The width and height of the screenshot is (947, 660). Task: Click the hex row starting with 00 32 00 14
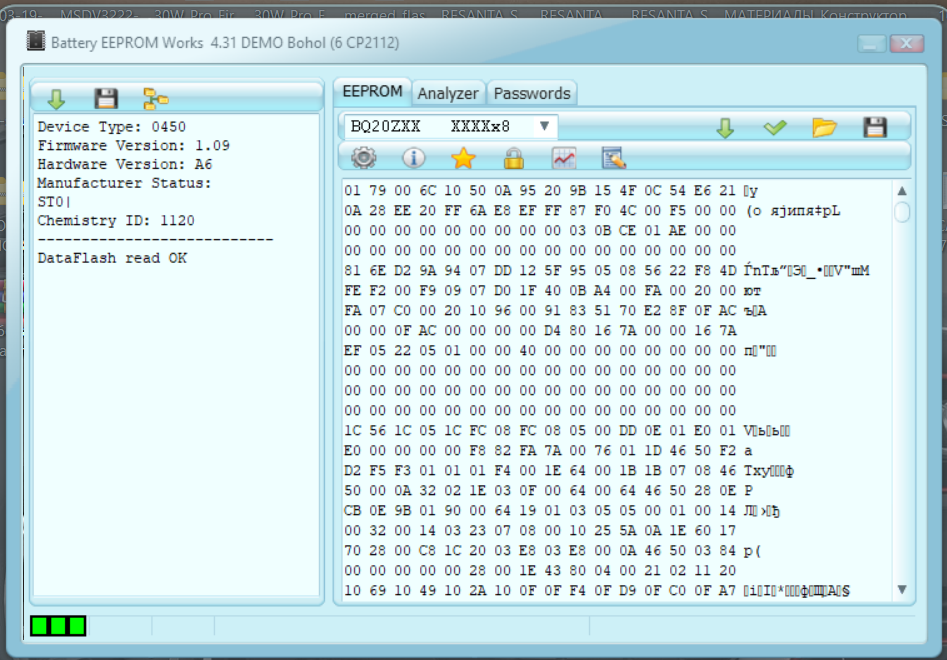(540, 531)
